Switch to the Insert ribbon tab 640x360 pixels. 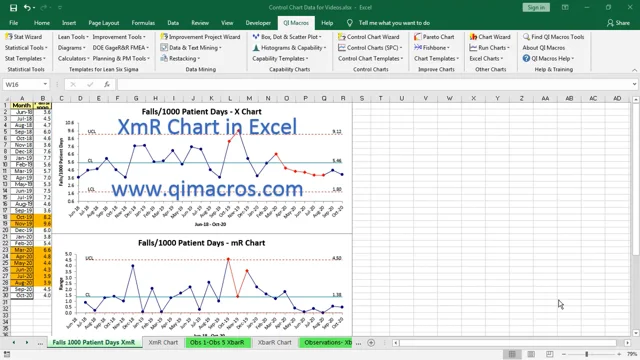pyautogui.click(x=69, y=23)
